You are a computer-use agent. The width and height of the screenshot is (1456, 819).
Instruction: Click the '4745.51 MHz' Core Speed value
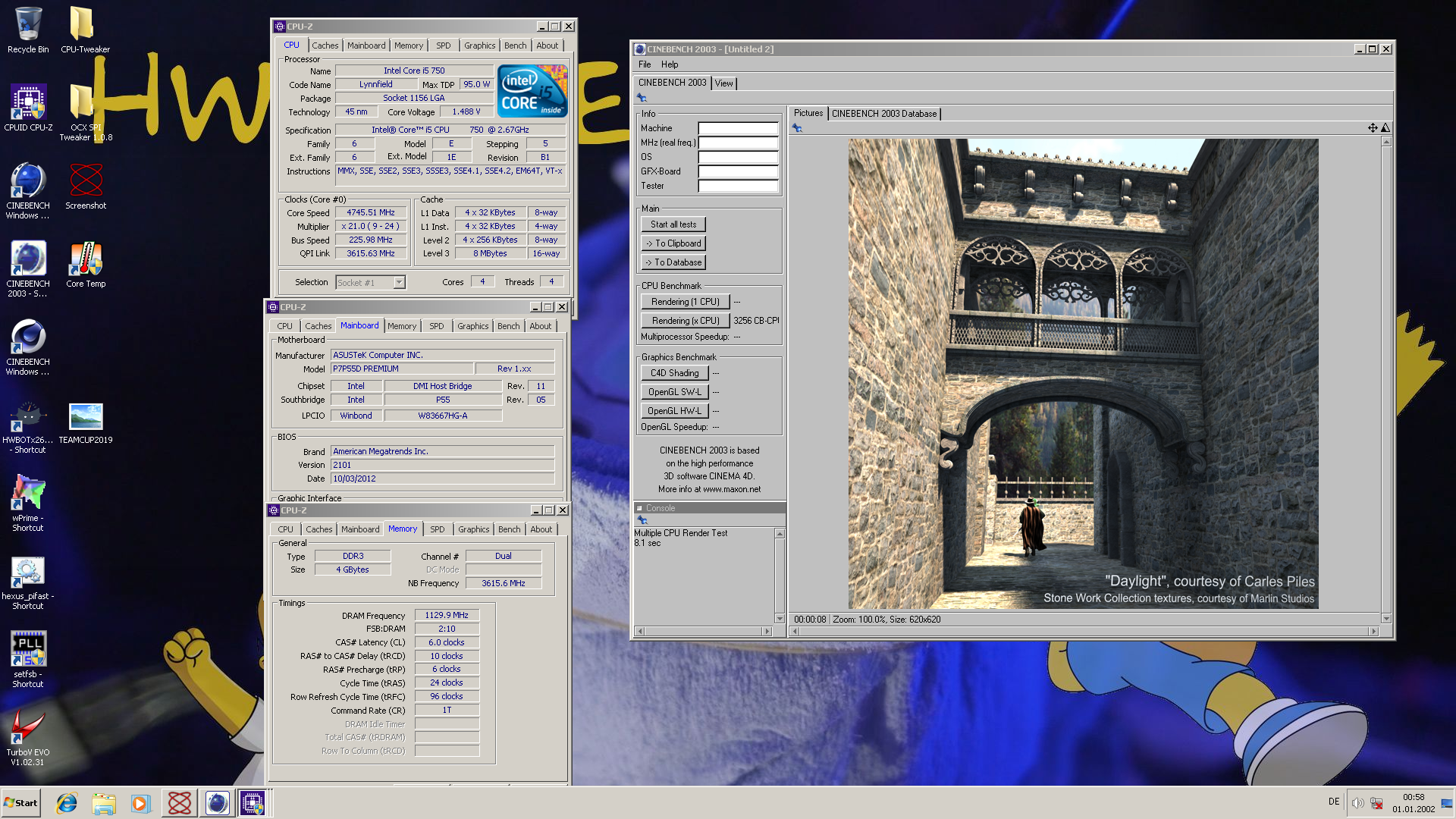tap(371, 213)
